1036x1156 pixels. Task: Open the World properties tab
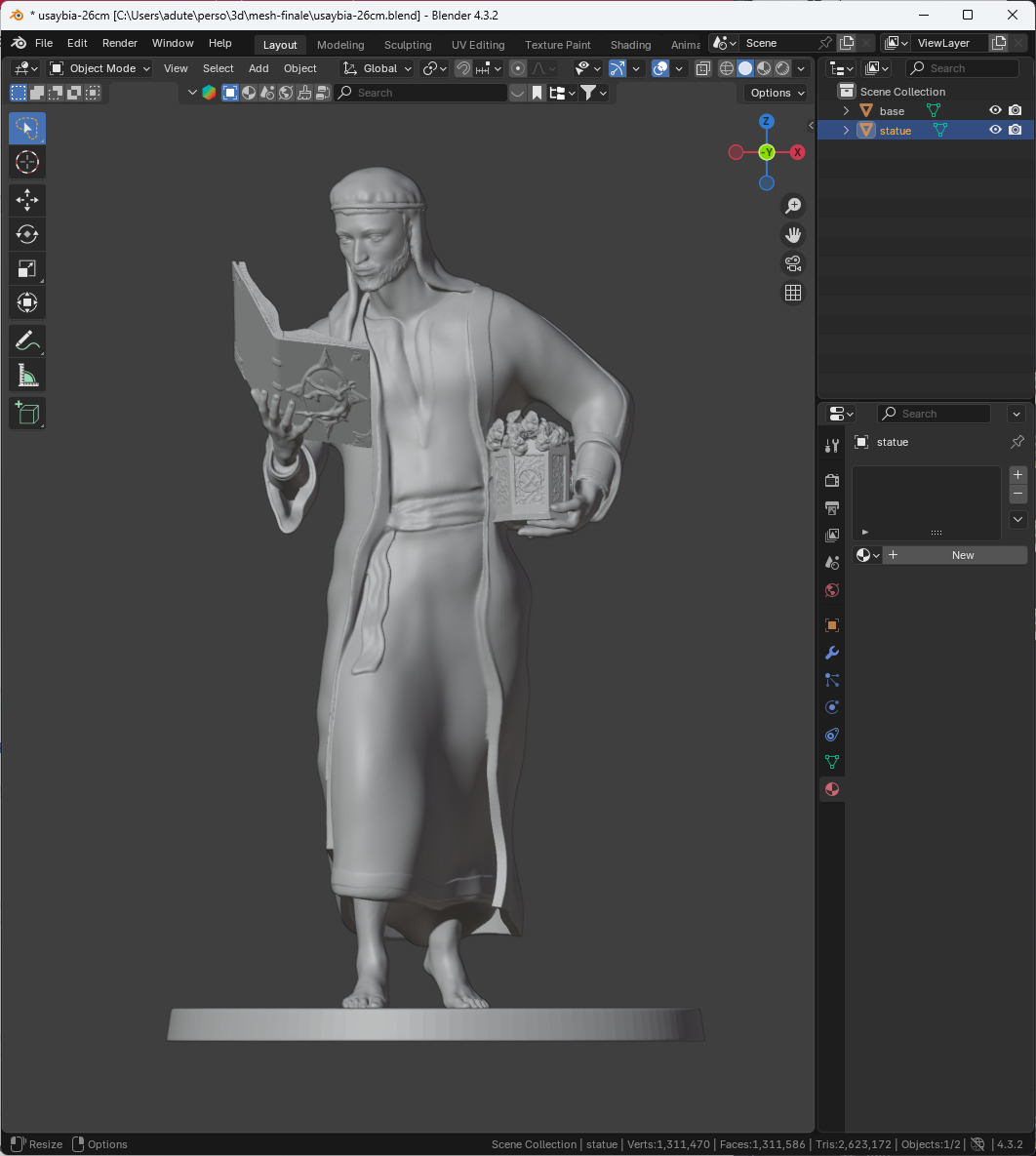(832, 590)
